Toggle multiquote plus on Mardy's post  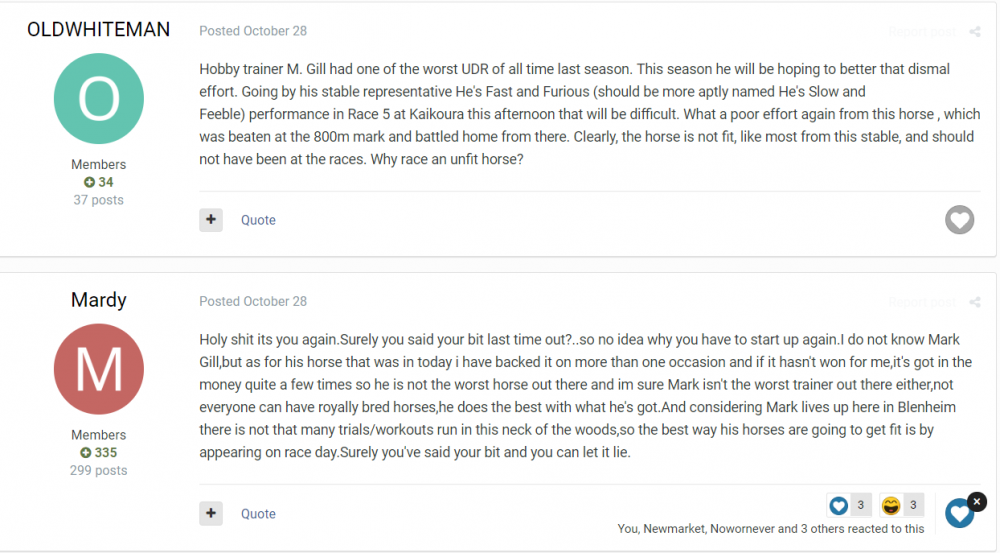point(211,514)
